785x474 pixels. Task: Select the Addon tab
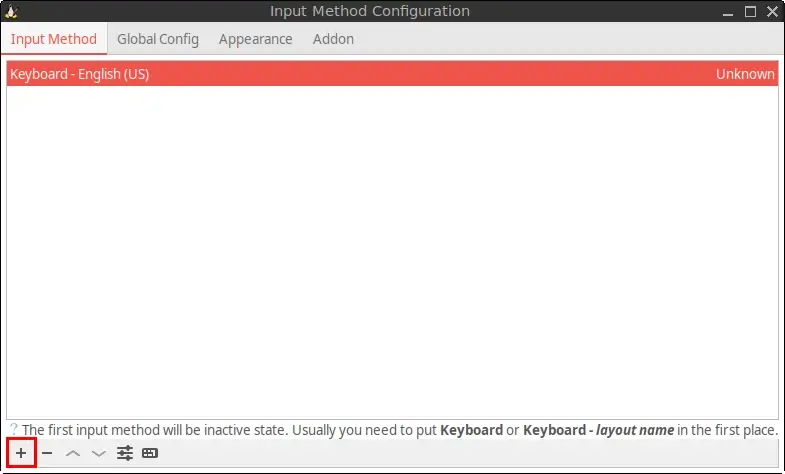[x=333, y=39]
